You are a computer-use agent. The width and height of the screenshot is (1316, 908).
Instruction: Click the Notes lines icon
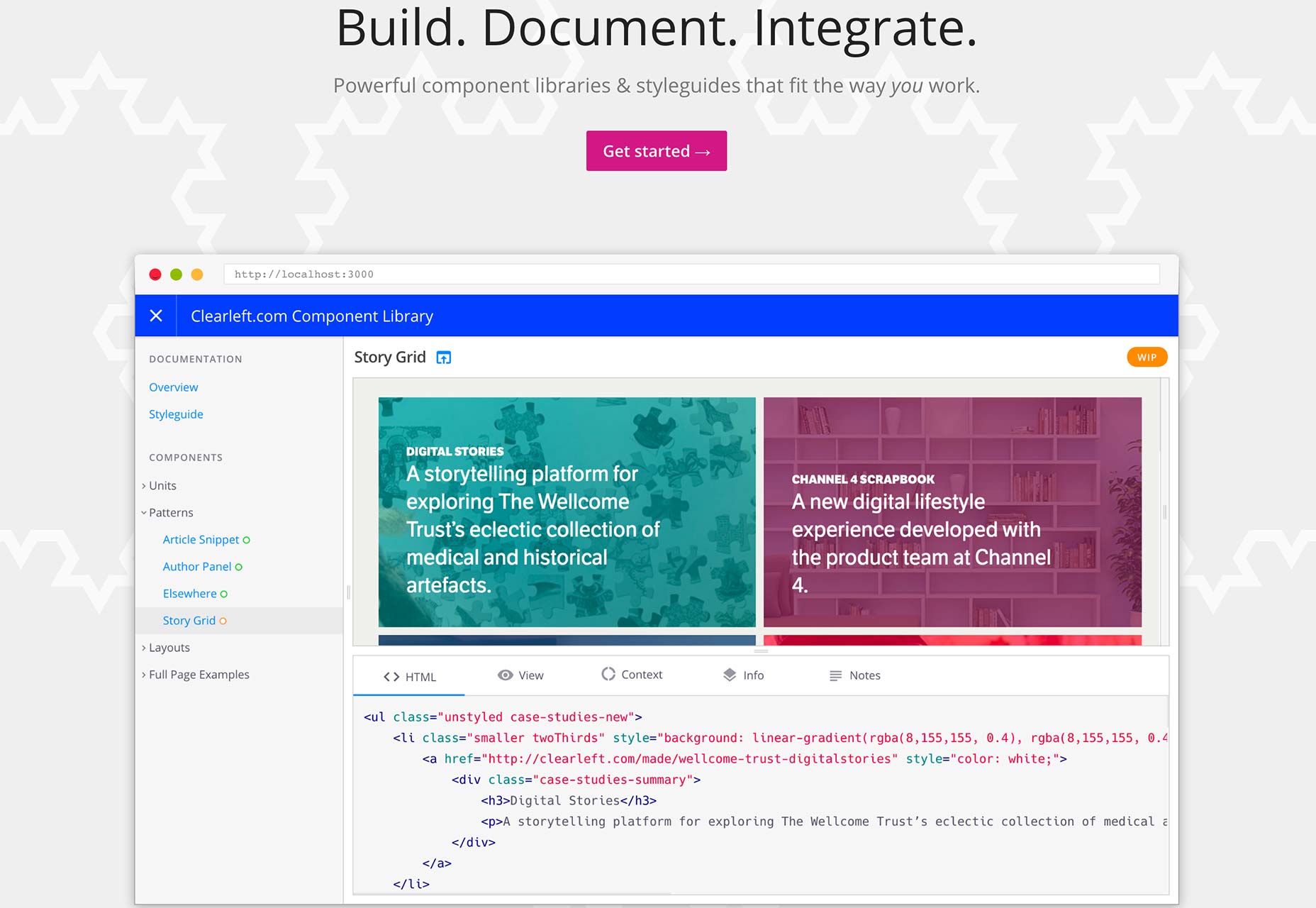836,675
